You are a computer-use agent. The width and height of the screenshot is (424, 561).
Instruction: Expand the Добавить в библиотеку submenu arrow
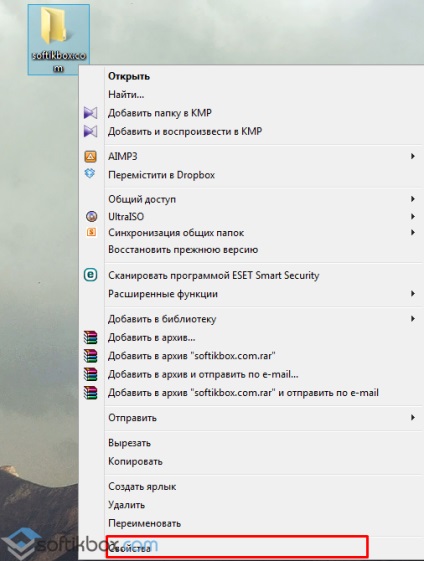[413, 319]
